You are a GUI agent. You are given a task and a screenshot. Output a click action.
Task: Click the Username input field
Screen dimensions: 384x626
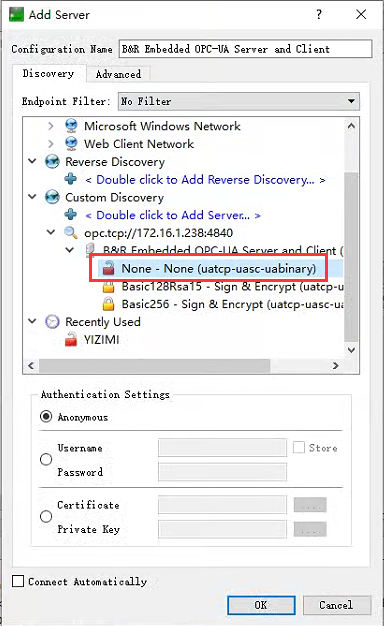pos(222,448)
